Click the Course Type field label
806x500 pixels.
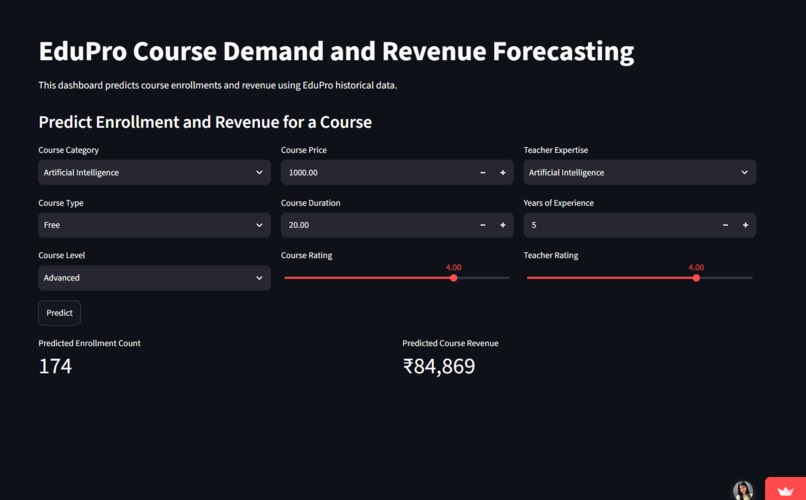pos(61,203)
